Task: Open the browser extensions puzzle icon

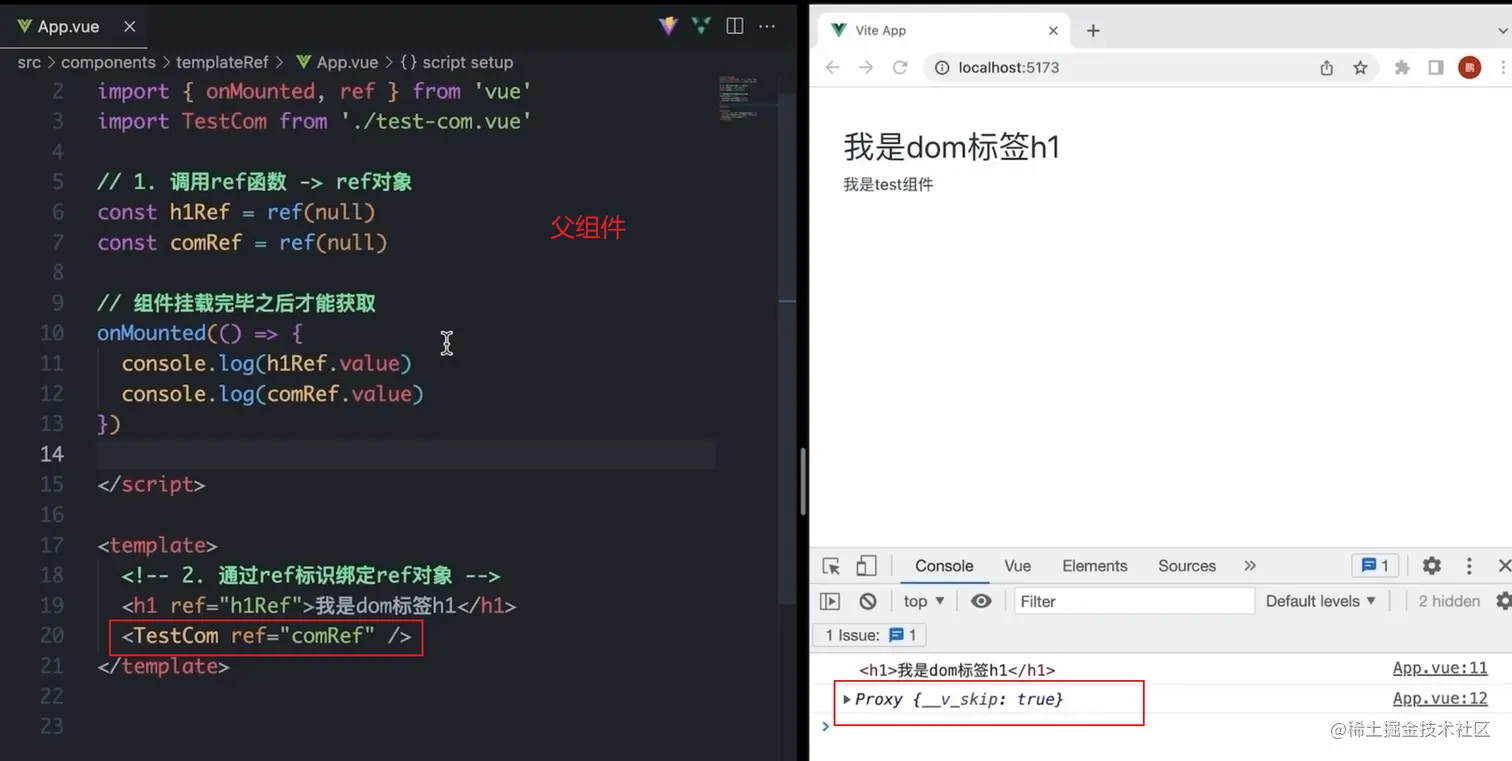Action: click(1402, 67)
